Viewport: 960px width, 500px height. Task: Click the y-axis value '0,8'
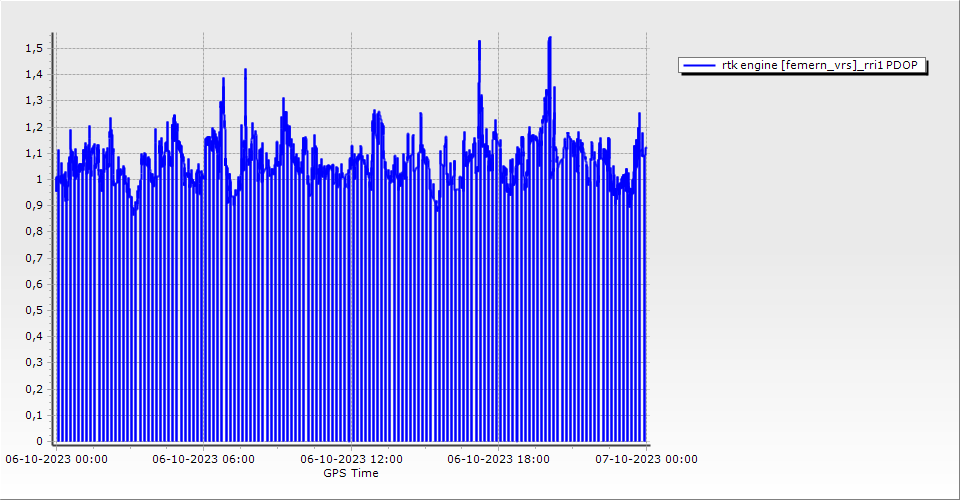tap(34, 232)
